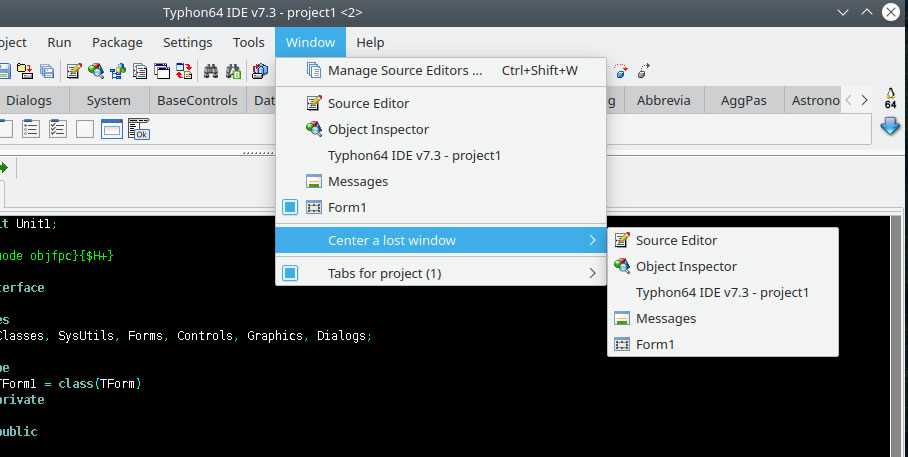Click the green-tagged binoculars Find in Files icon
The image size is (908, 457).
(x=233, y=71)
